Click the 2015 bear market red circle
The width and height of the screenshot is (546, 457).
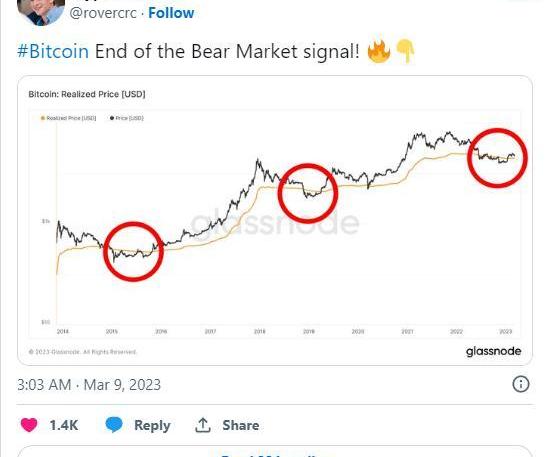tap(133, 251)
